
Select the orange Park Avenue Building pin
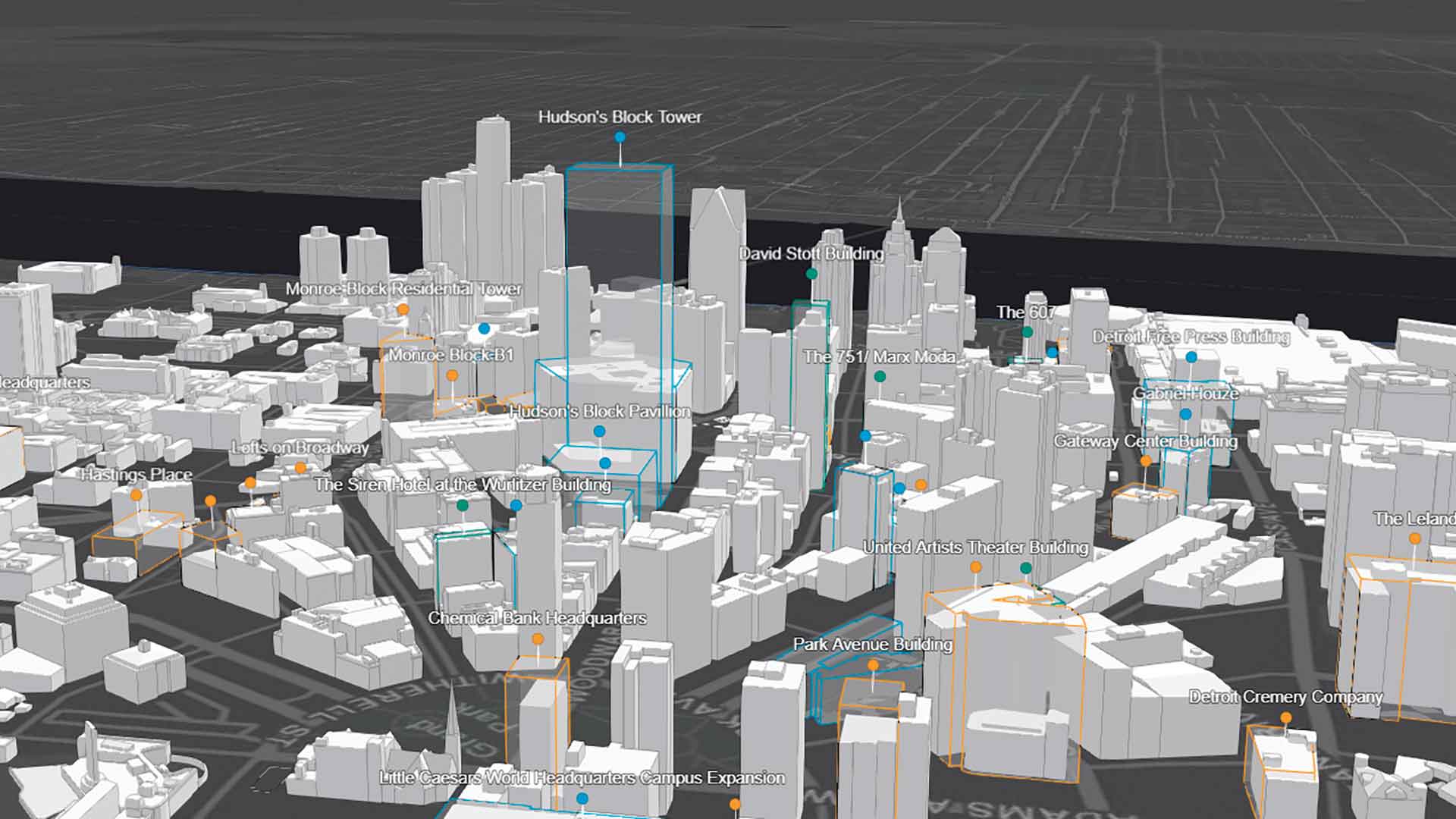point(873,665)
